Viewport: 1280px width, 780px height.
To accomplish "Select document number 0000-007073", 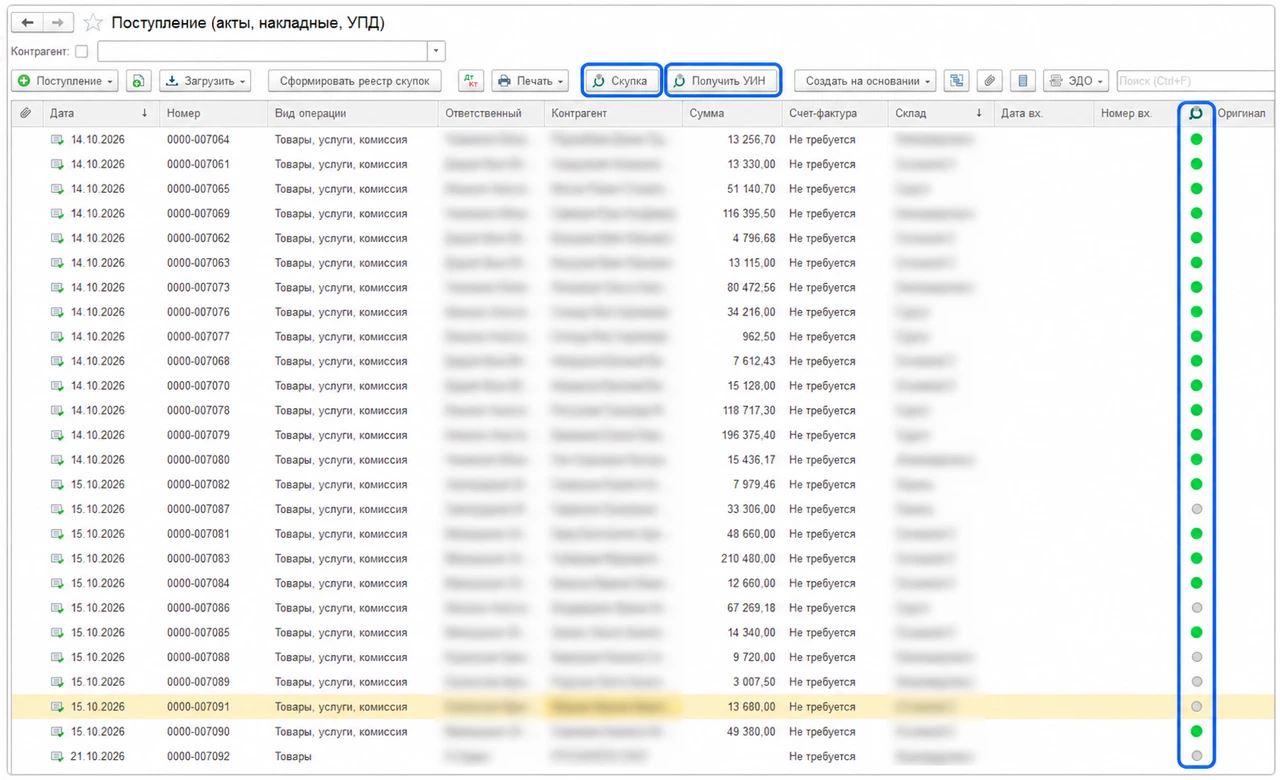I will point(198,288).
